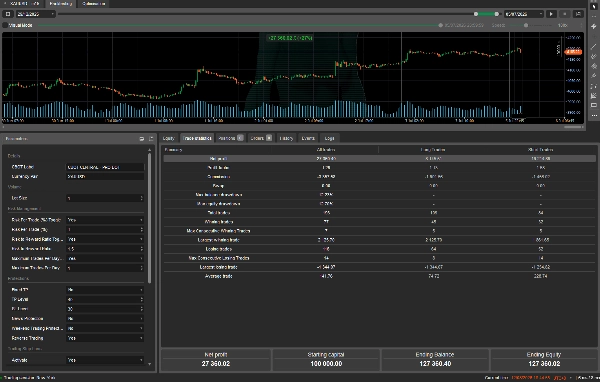Open the Events tab
This screenshot has width=600, height=382.
click(x=308, y=138)
